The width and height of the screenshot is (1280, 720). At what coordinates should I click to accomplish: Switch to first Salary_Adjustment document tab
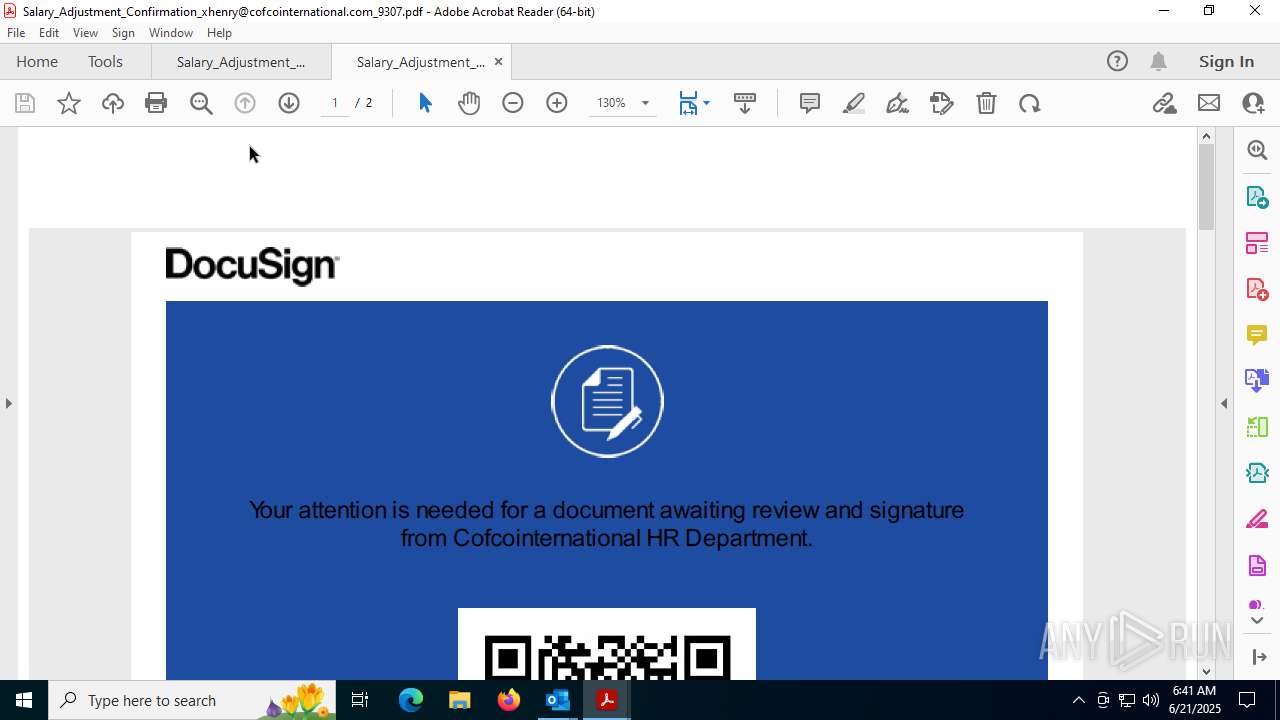(241, 62)
